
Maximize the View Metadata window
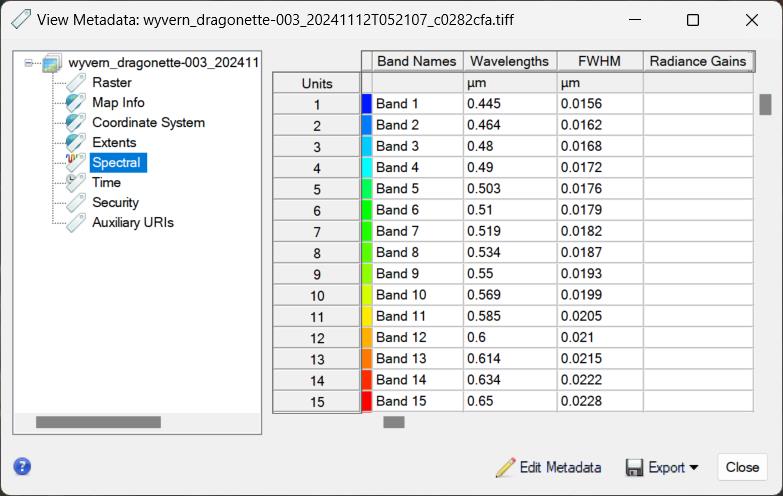pyautogui.click(x=693, y=20)
